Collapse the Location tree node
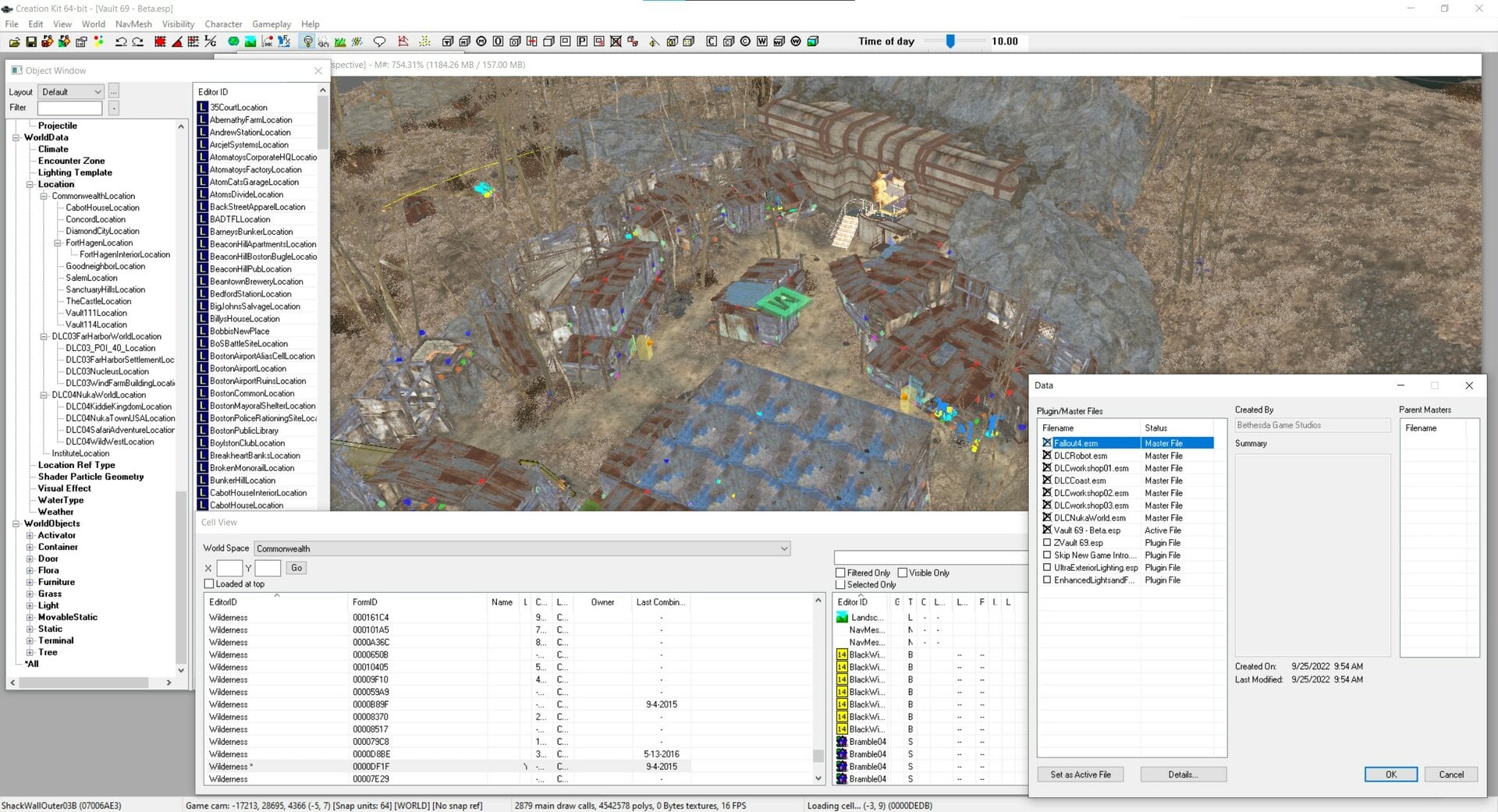The width and height of the screenshot is (1498, 812). tap(30, 184)
